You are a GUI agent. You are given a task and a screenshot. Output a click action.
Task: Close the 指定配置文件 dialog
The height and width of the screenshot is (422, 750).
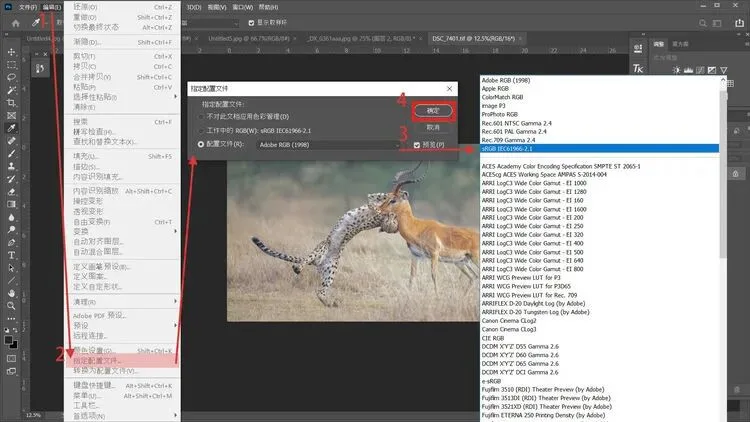449,89
